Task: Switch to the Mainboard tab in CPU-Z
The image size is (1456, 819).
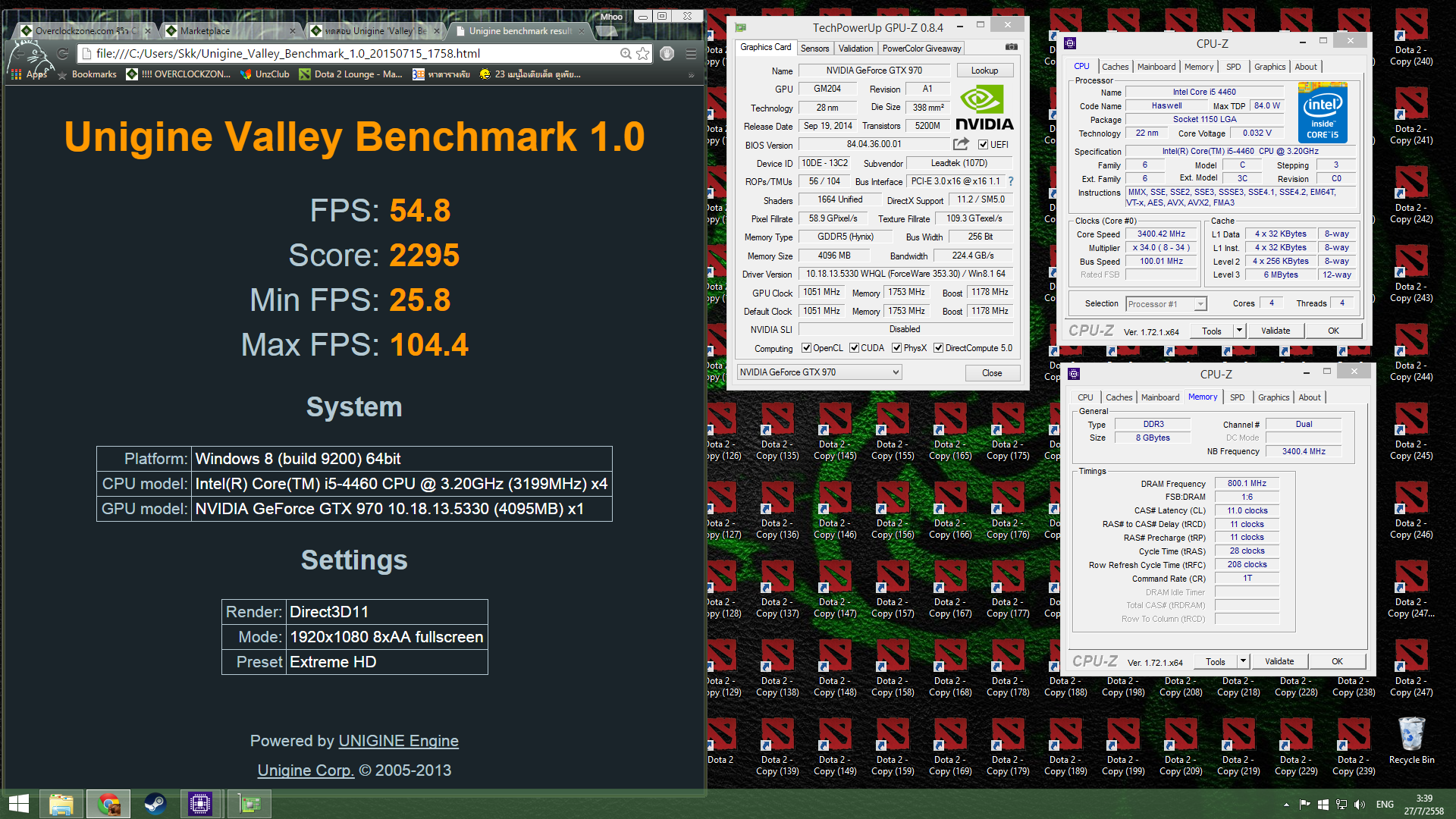Action: pyautogui.click(x=1156, y=67)
